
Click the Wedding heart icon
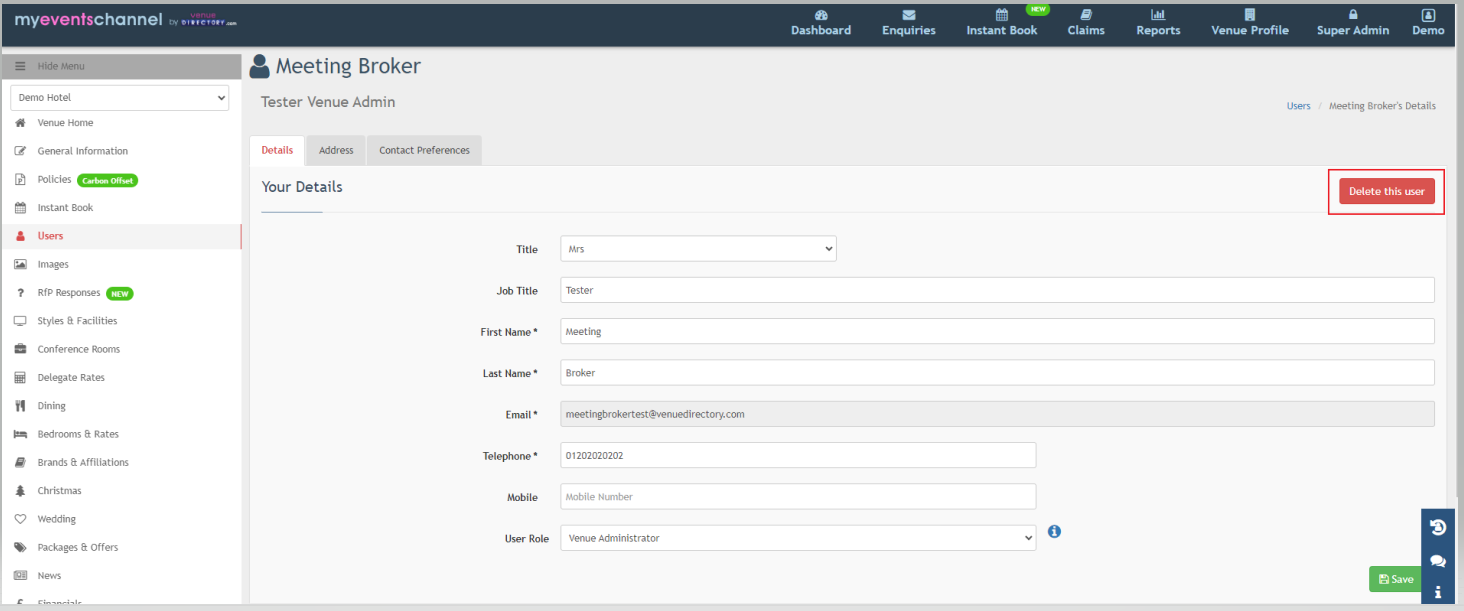tap(20, 519)
